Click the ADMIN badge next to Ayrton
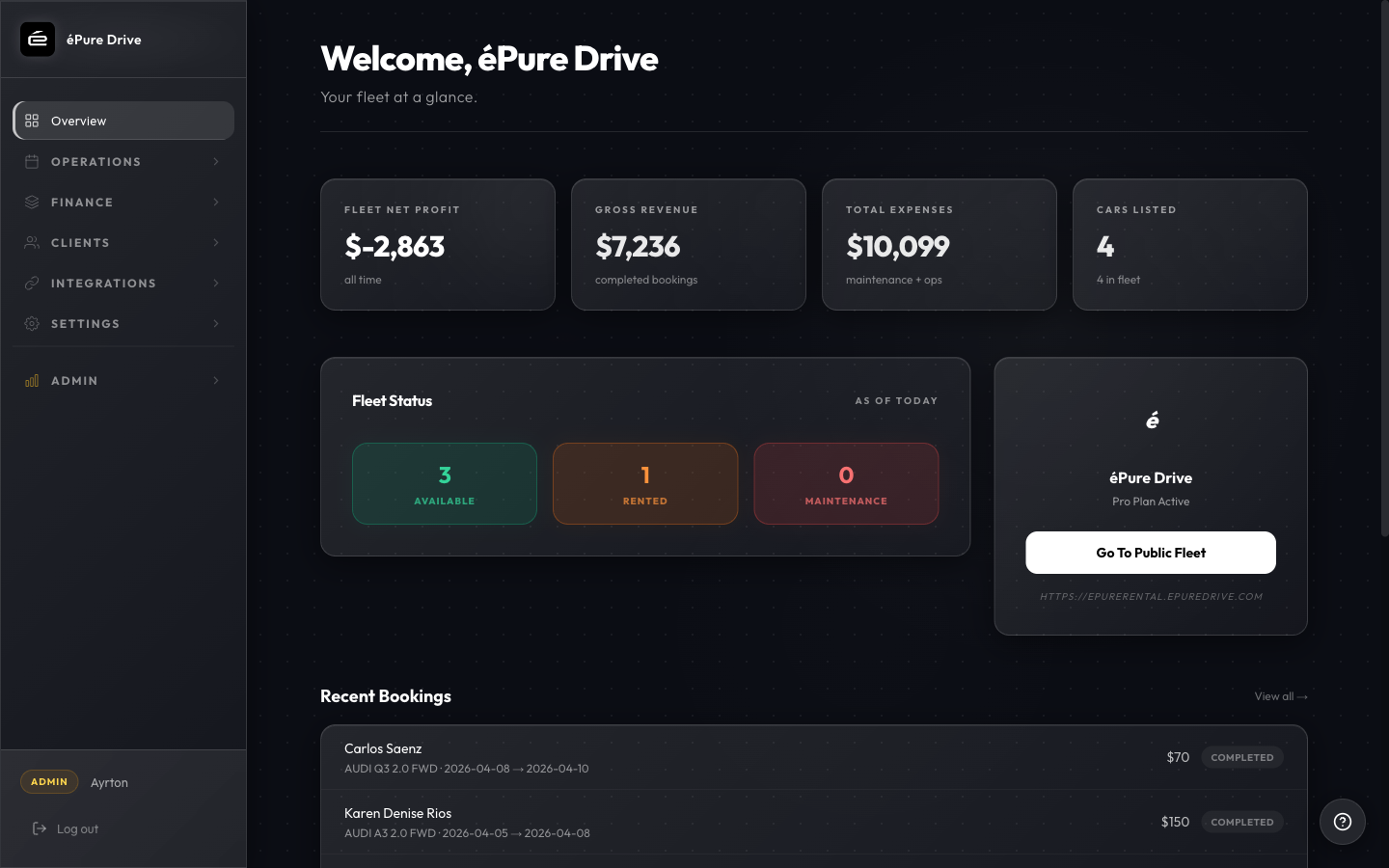The image size is (1389, 868). pyautogui.click(x=49, y=781)
